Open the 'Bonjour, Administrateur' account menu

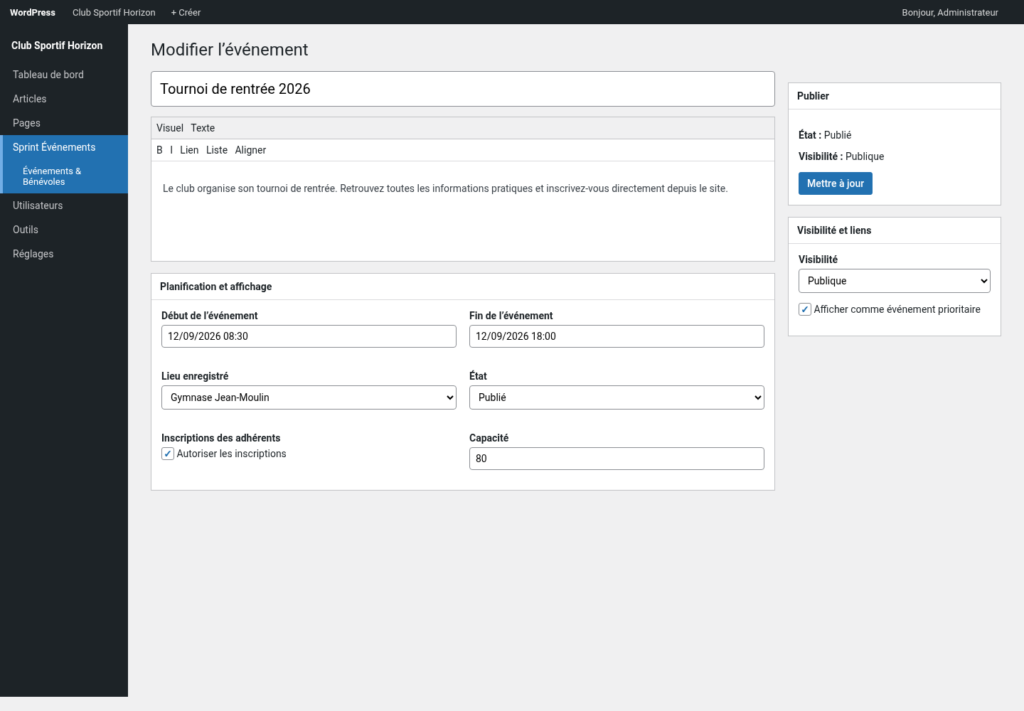point(950,12)
